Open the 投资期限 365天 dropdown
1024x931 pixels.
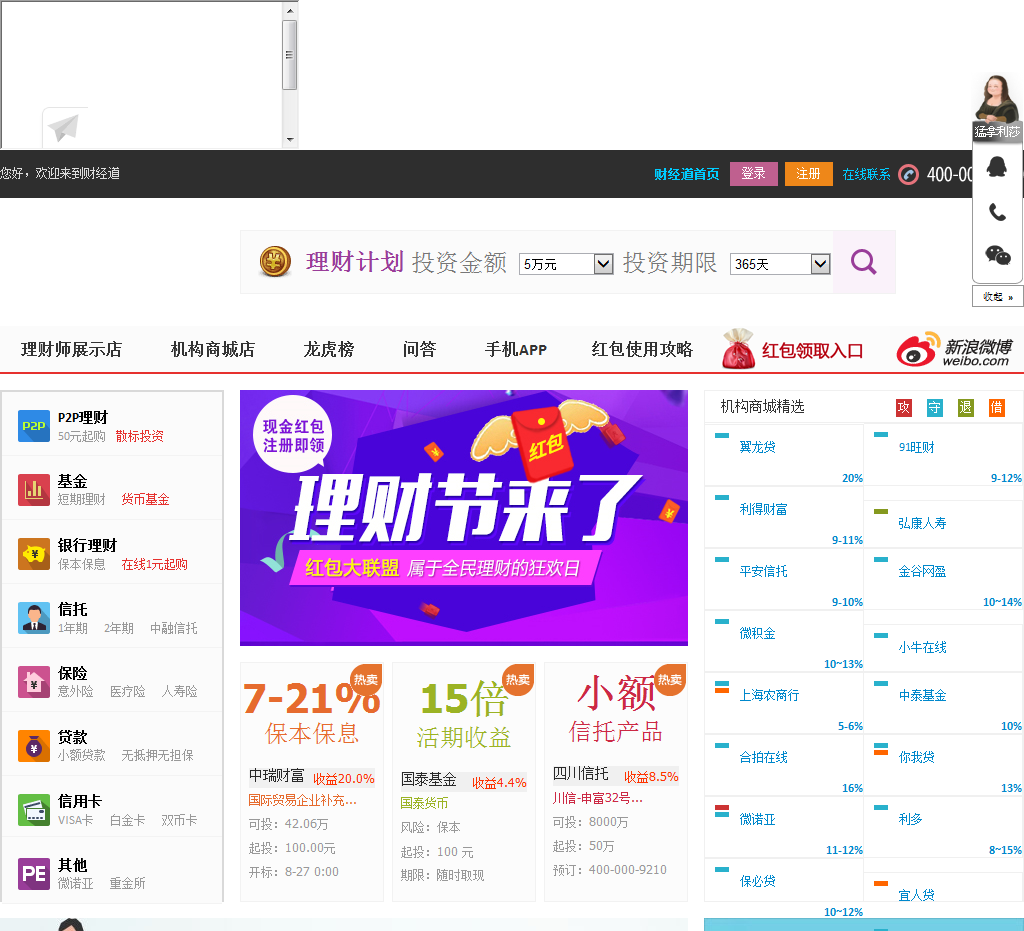pyautogui.click(x=780, y=264)
